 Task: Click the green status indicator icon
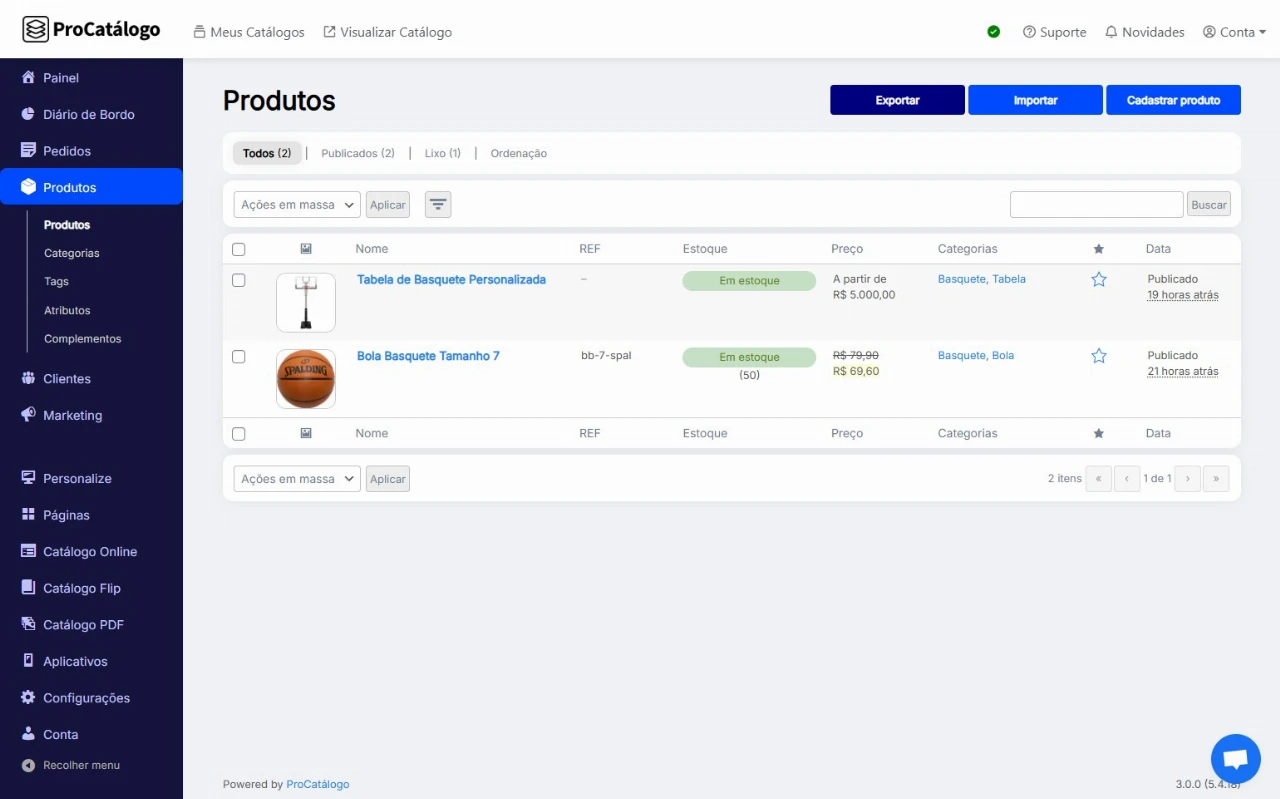[994, 32]
